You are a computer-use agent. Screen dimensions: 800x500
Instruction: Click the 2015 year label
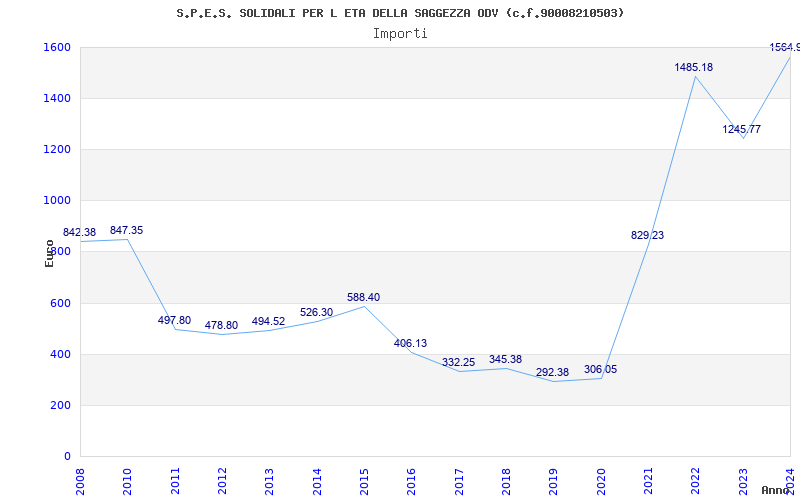point(364,482)
